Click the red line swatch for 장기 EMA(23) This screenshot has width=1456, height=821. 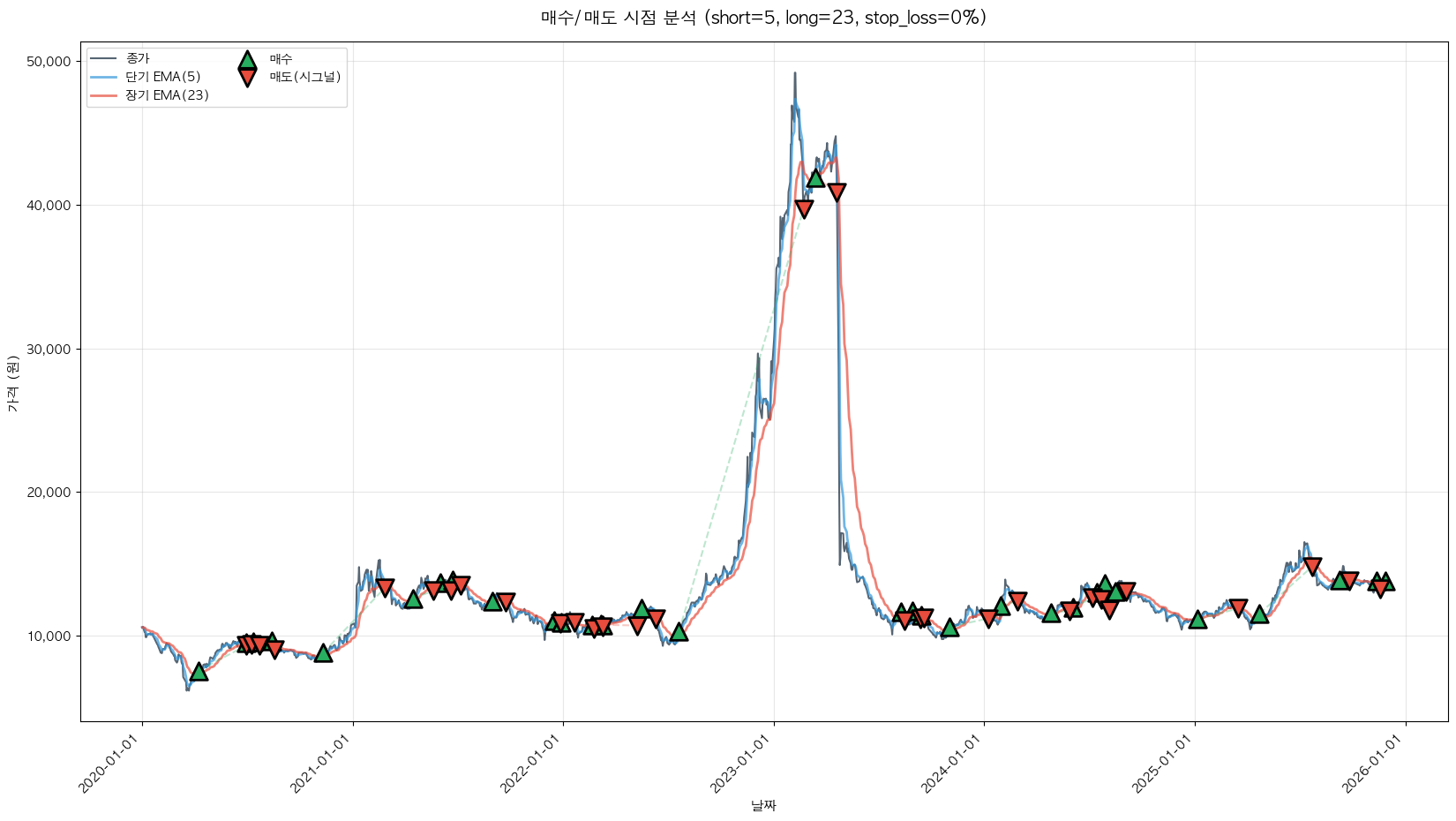pos(104,95)
